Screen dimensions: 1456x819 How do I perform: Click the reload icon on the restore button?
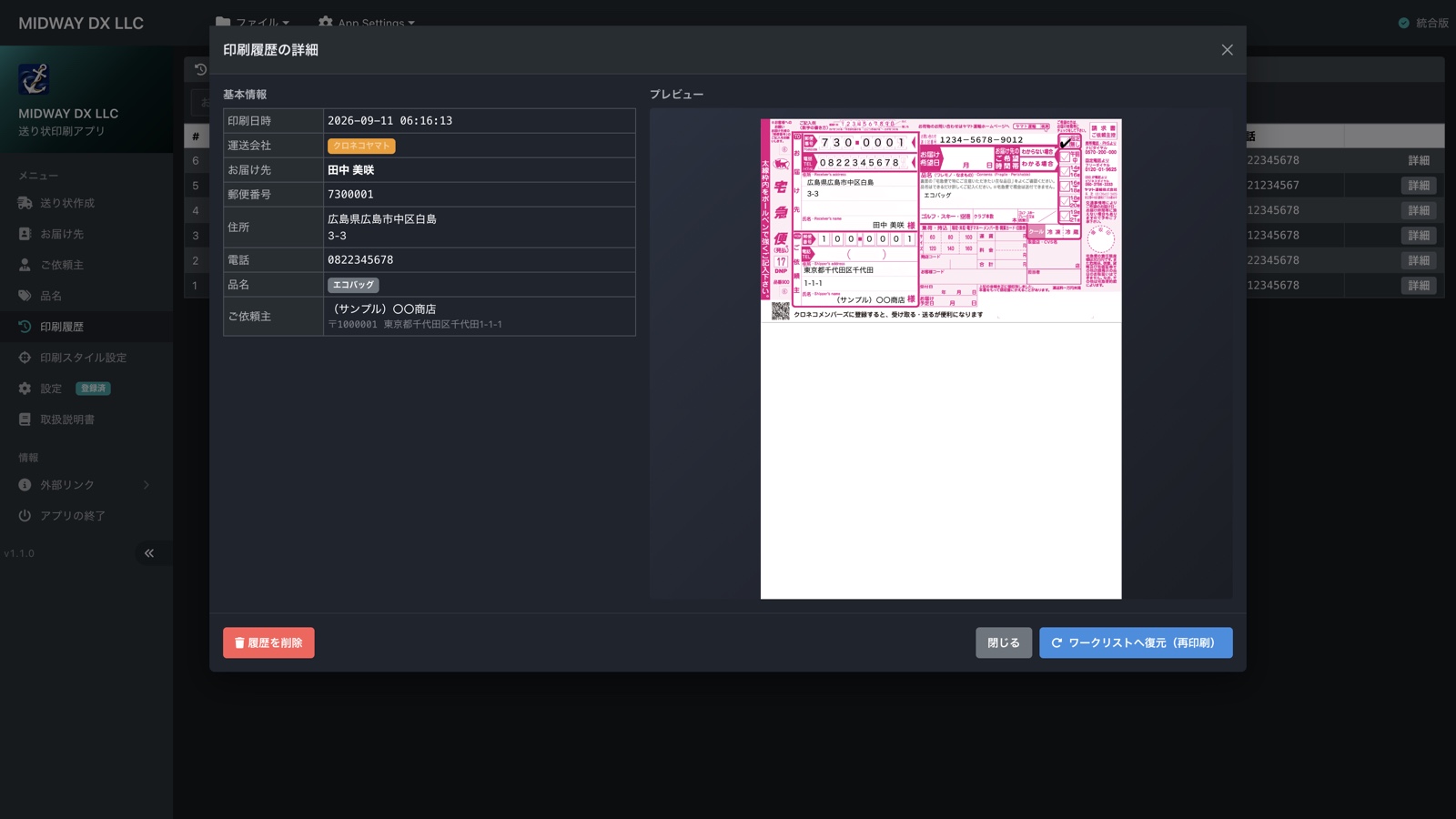click(x=1057, y=642)
